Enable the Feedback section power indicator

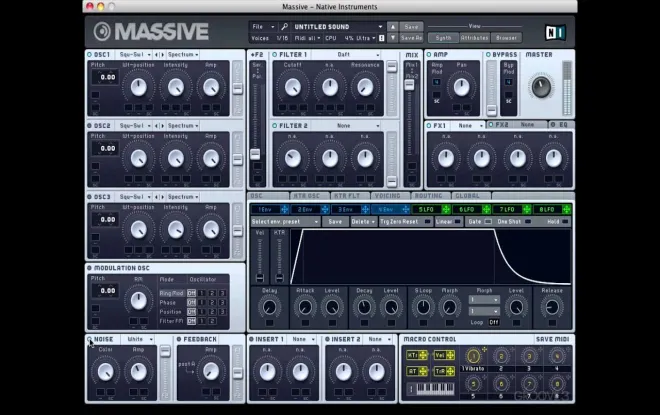point(179,339)
